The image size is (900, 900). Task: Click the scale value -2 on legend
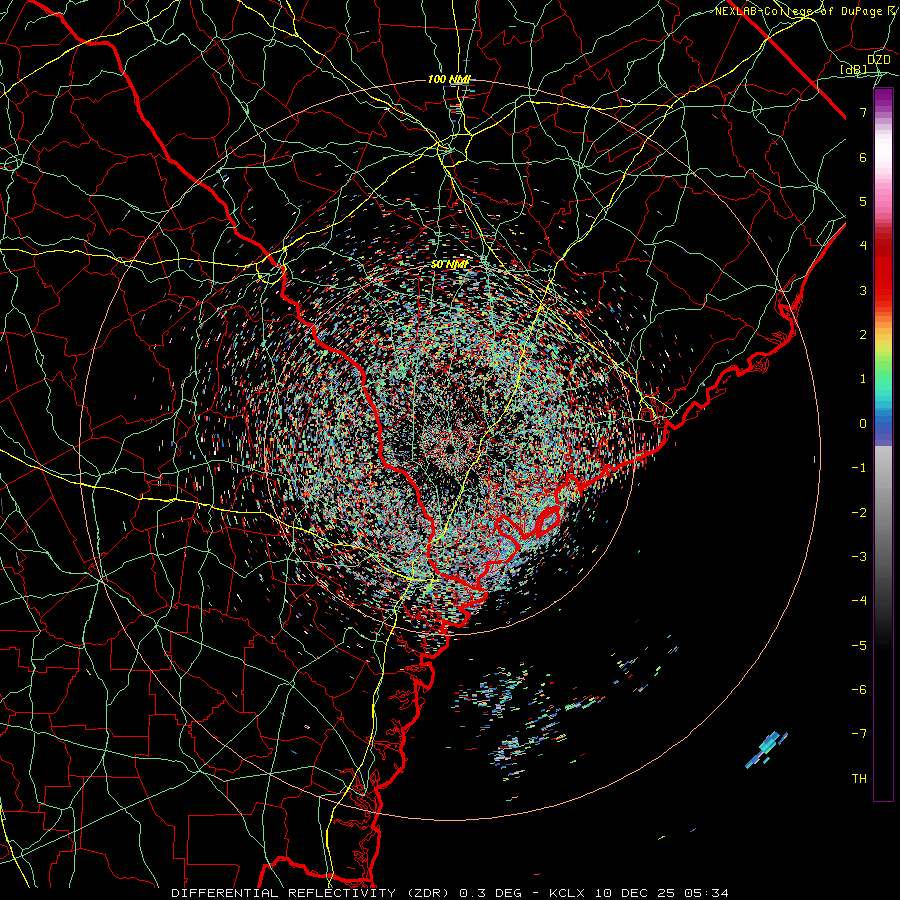[x=859, y=513]
